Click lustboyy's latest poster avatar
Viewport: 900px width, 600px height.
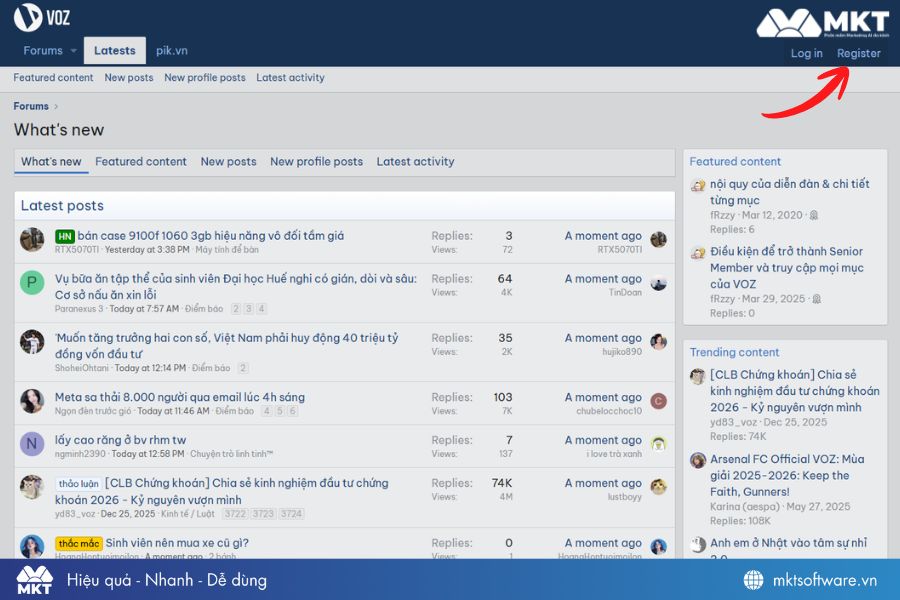coord(658,487)
